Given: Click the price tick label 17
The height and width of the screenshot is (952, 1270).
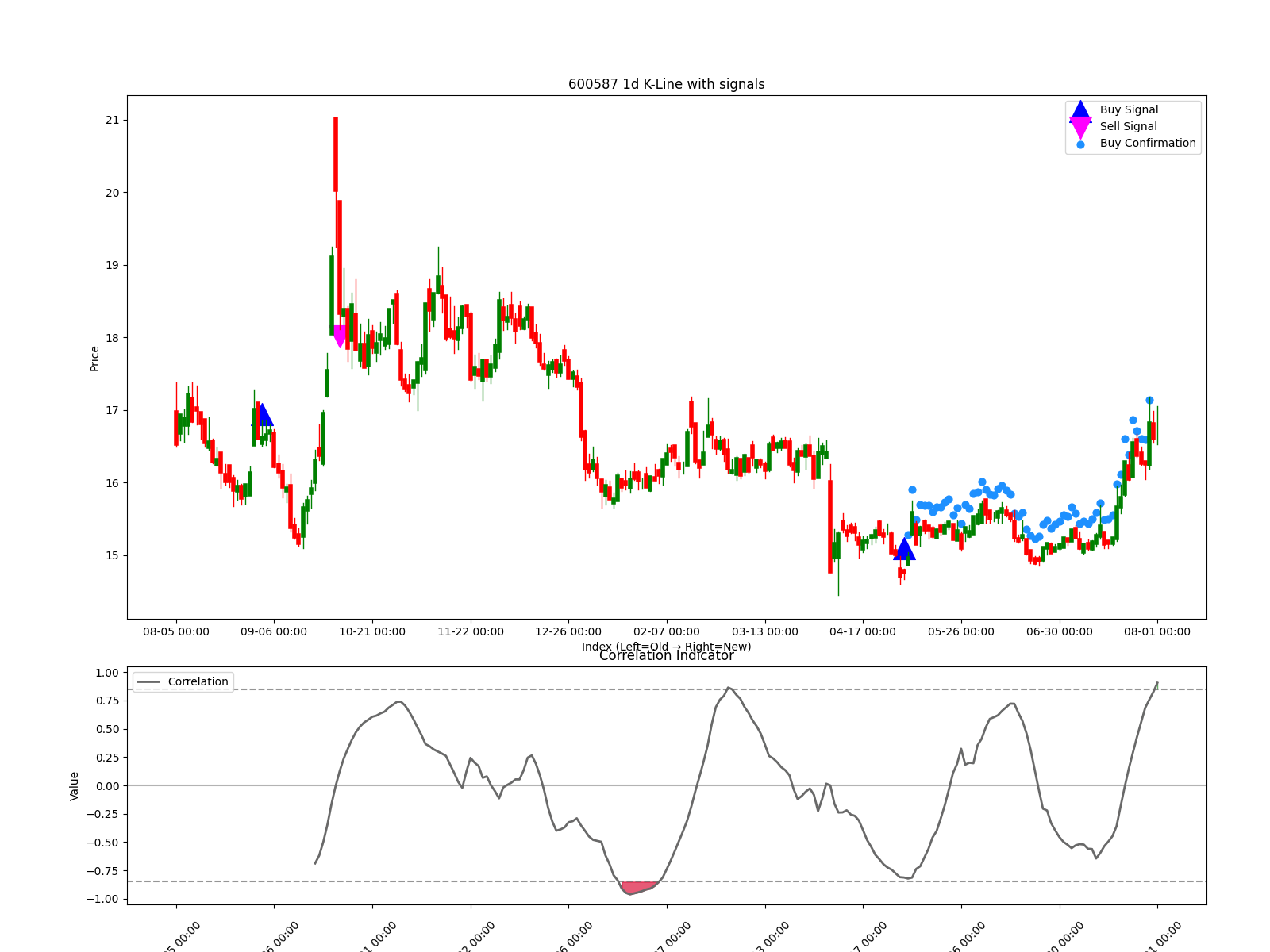Looking at the screenshot, I should pyautogui.click(x=112, y=411).
